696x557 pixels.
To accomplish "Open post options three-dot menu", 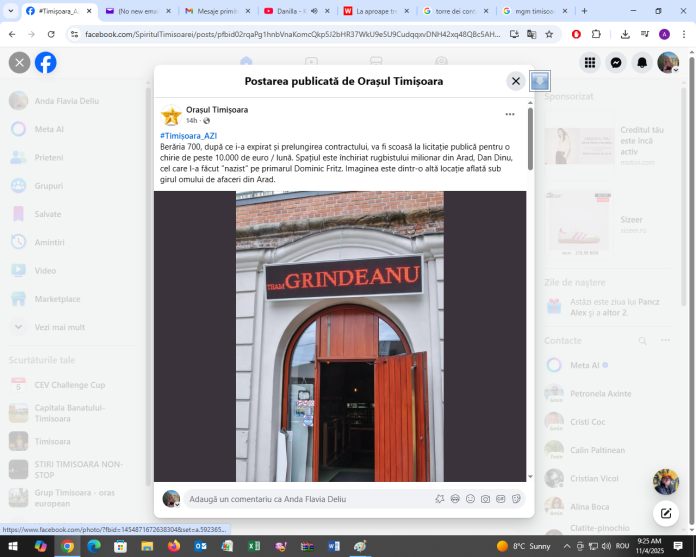I will 510,115.
